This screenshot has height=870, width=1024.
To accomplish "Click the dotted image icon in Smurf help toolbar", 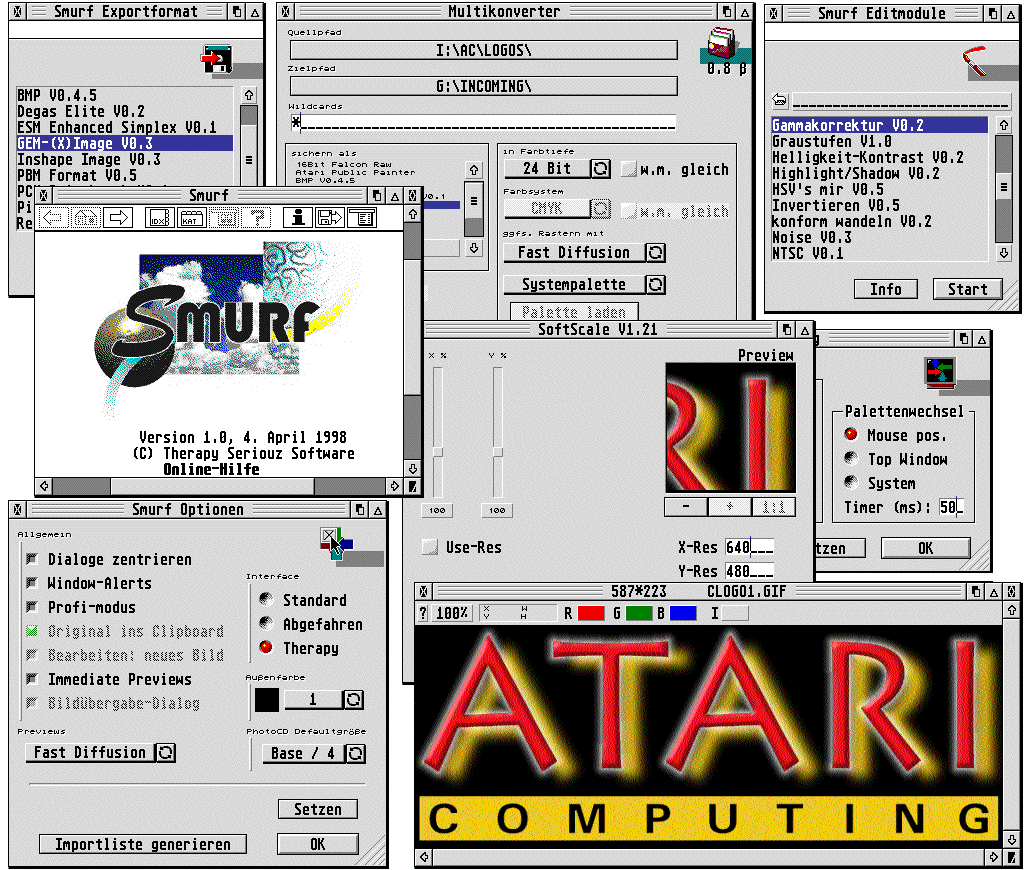I will (x=225, y=218).
